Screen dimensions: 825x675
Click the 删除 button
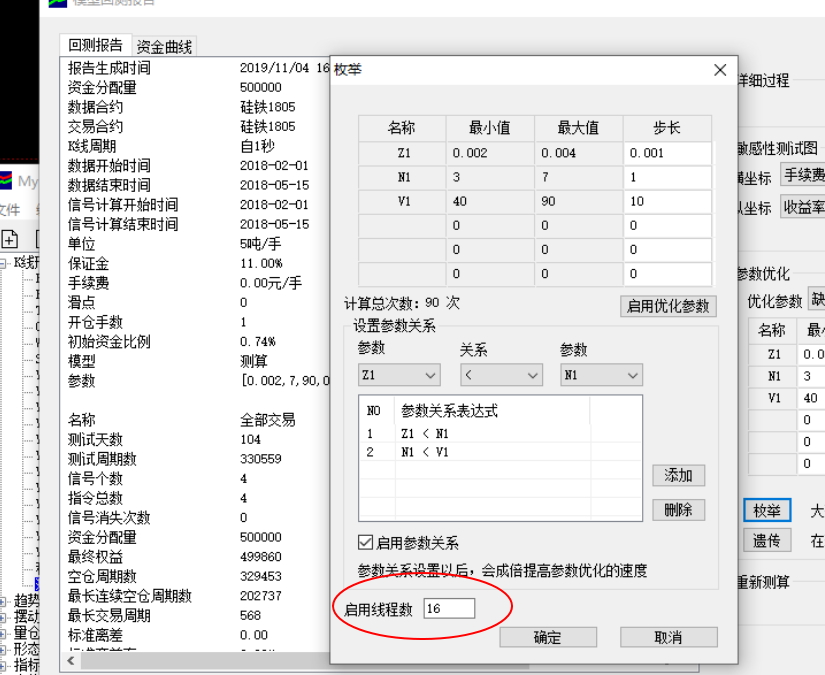pos(678,510)
